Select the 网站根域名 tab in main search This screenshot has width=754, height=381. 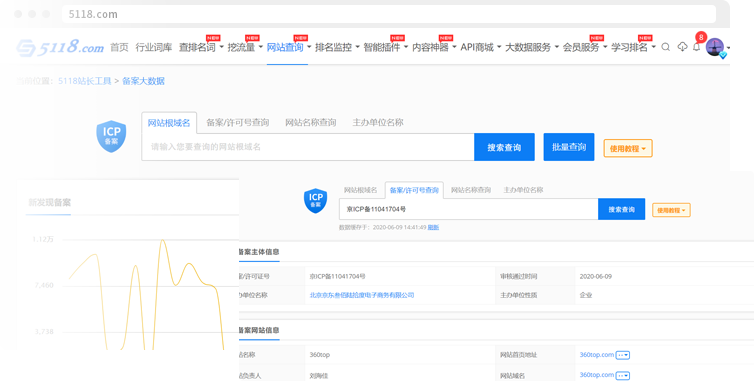coord(169,123)
